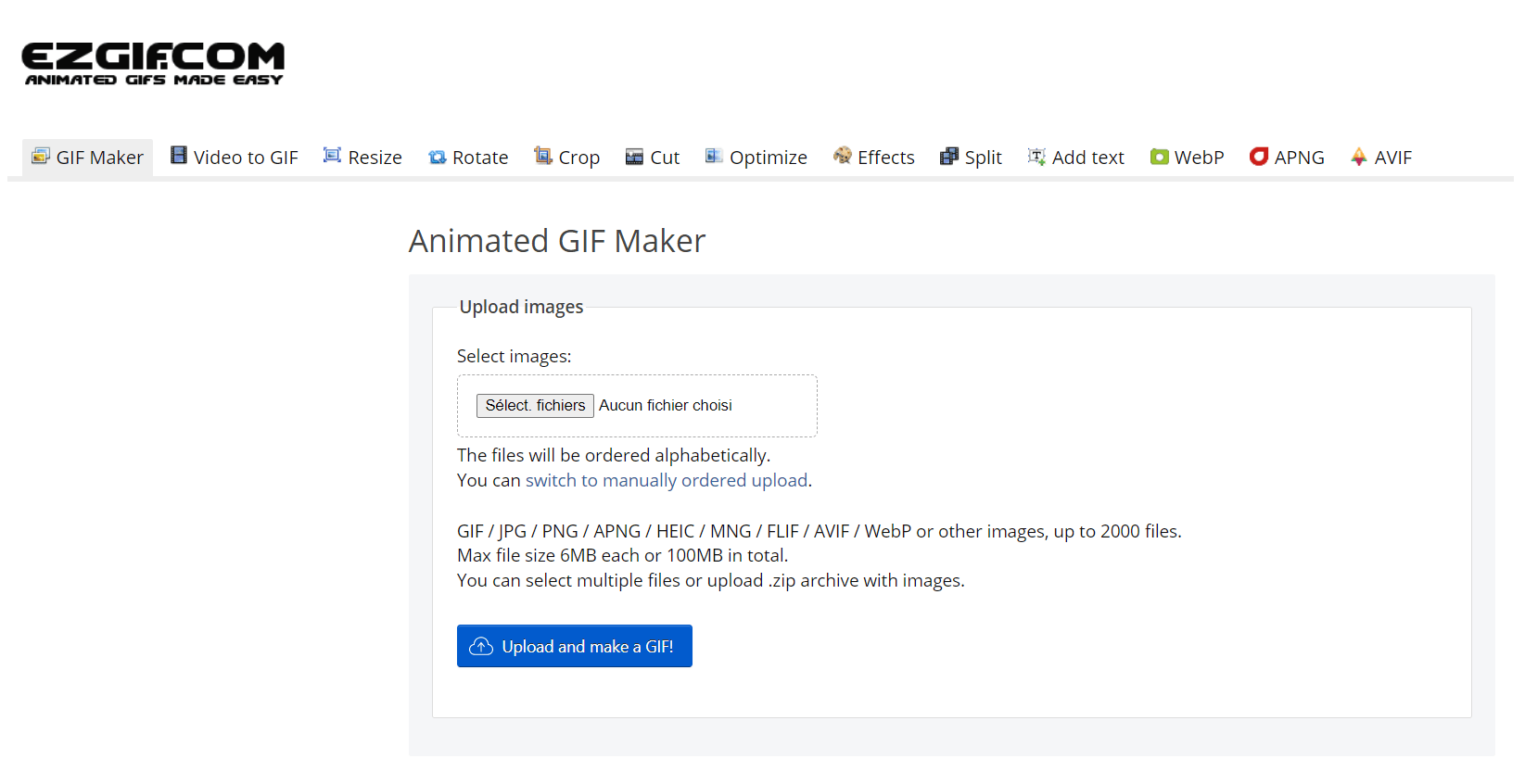
Task: Click the Rotate icon
Action: point(438,157)
